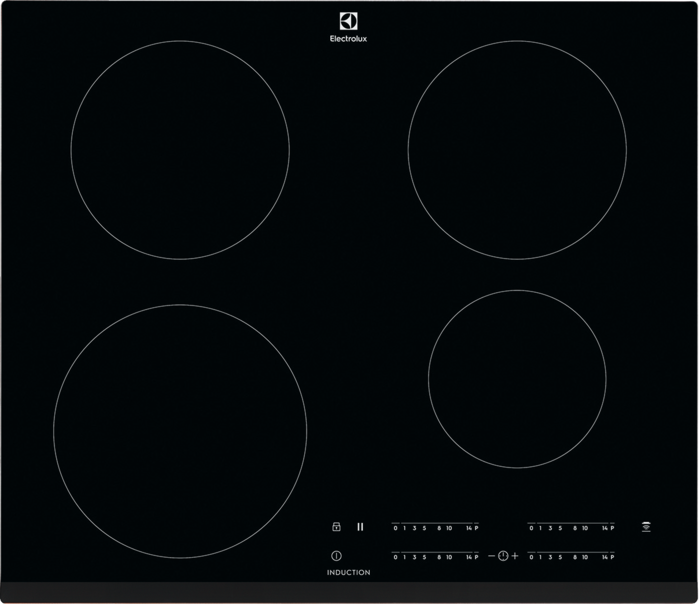Tap the hob-to-hood wireless icon
The width and height of the screenshot is (700, 604).
(647, 526)
